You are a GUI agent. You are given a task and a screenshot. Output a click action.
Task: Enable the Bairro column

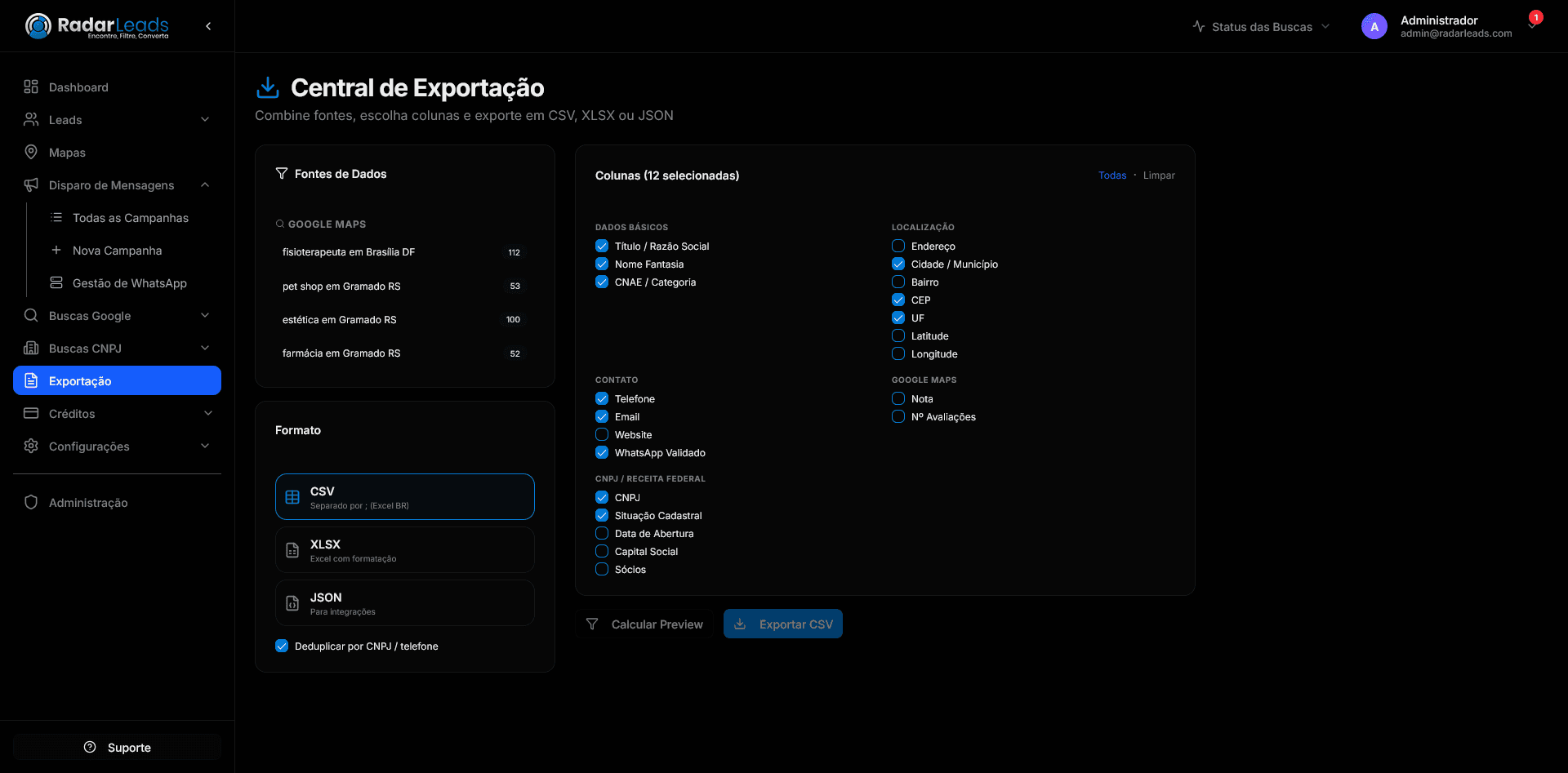[x=898, y=282]
